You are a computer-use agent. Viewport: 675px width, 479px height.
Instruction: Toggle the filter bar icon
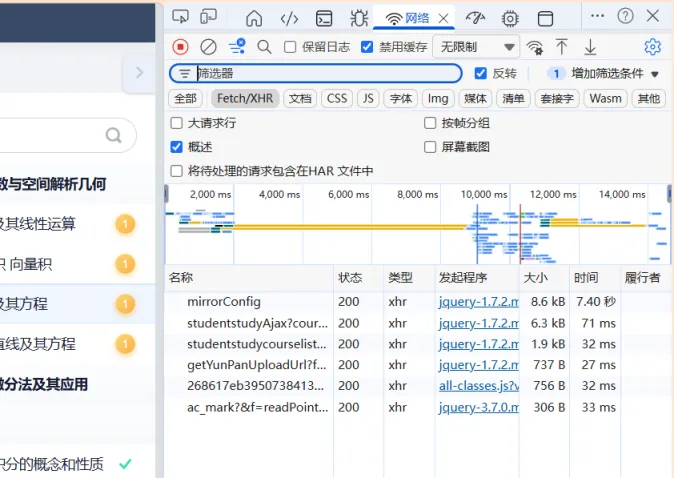(237, 46)
